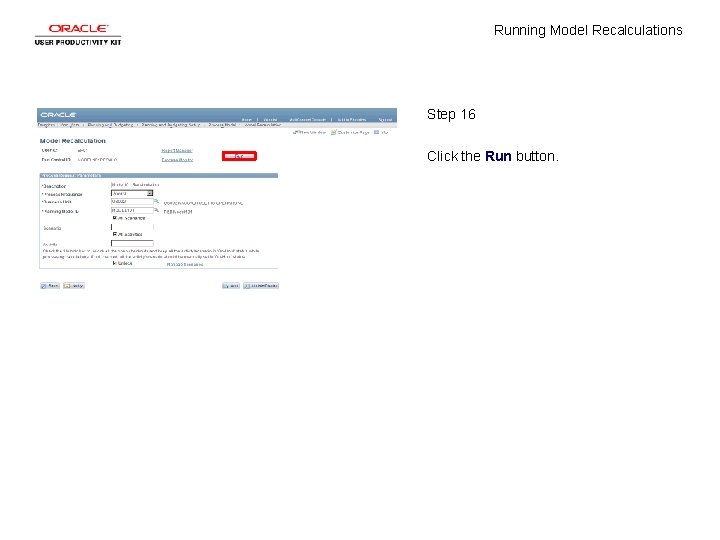The height and width of the screenshot is (540, 720).
Task: Select the Process Model breadcrumb
Action: tap(222, 125)
